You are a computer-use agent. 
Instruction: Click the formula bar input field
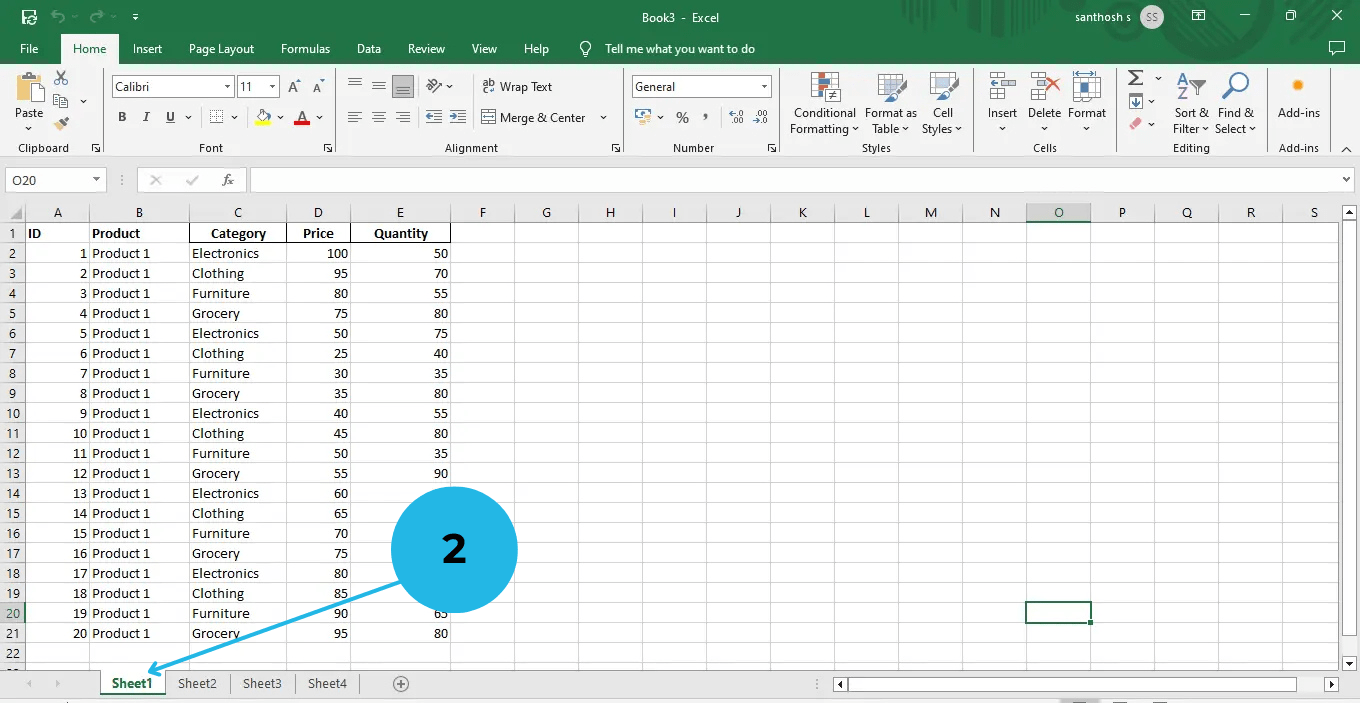[700, 180]
